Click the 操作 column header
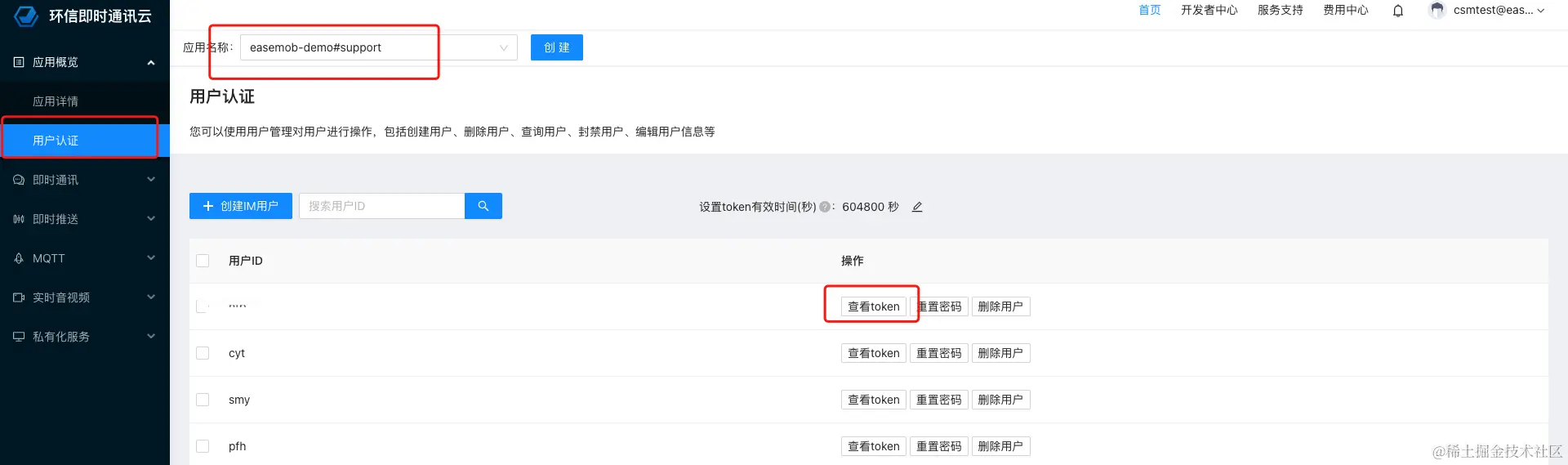 point(853,261)
